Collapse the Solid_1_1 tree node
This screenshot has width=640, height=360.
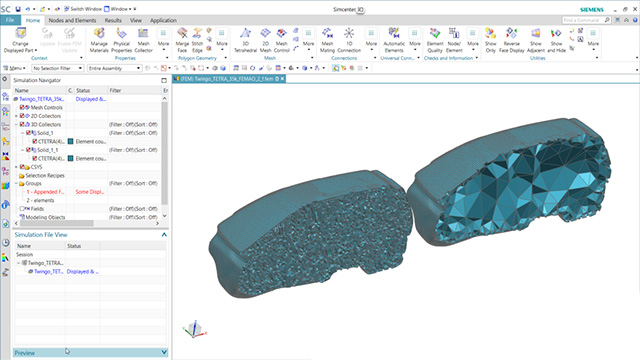click(x=22, y=150)
